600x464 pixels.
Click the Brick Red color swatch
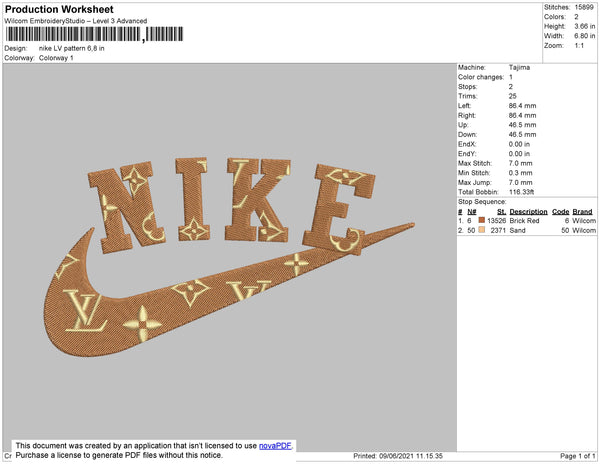(482, 220)
